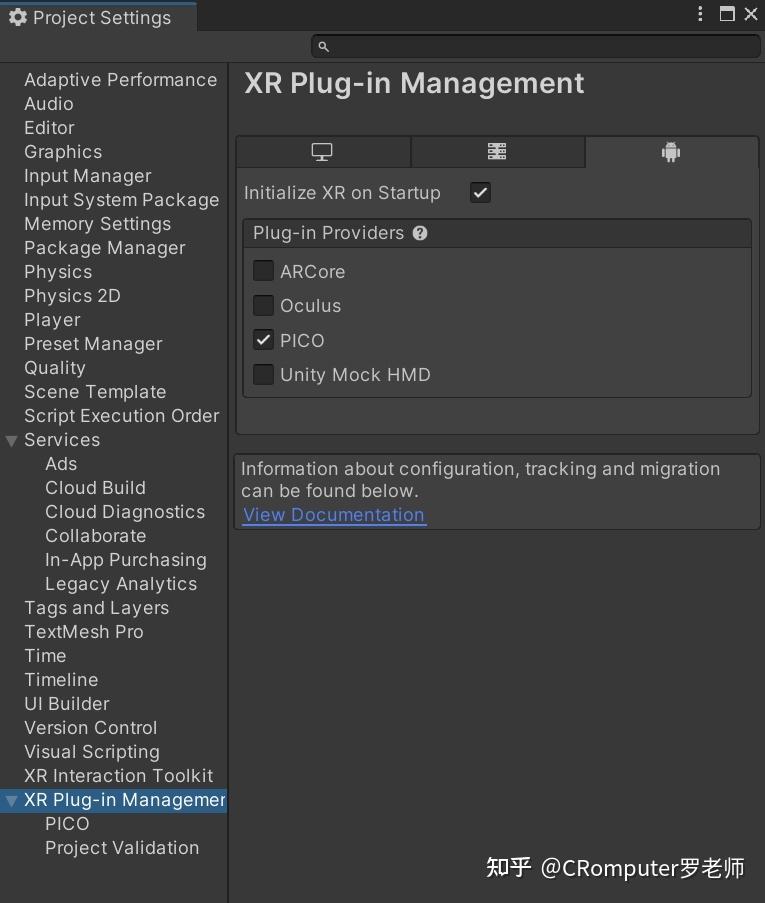Image resolution: width=765 pixels, height=903 pixels.
Task: Uncheck the PICO plug-in provider
Action: [x=264, y=340]
